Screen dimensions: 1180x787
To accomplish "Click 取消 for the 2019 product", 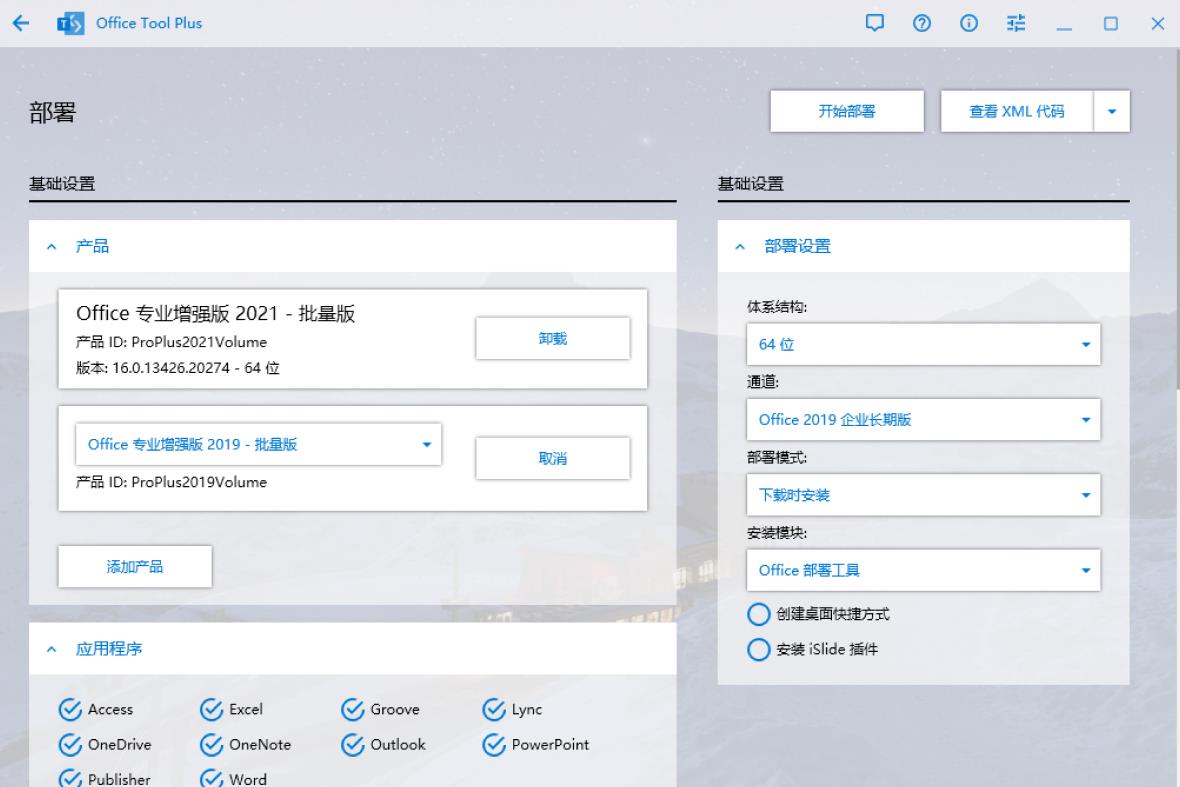I will (x=552, y=458).
